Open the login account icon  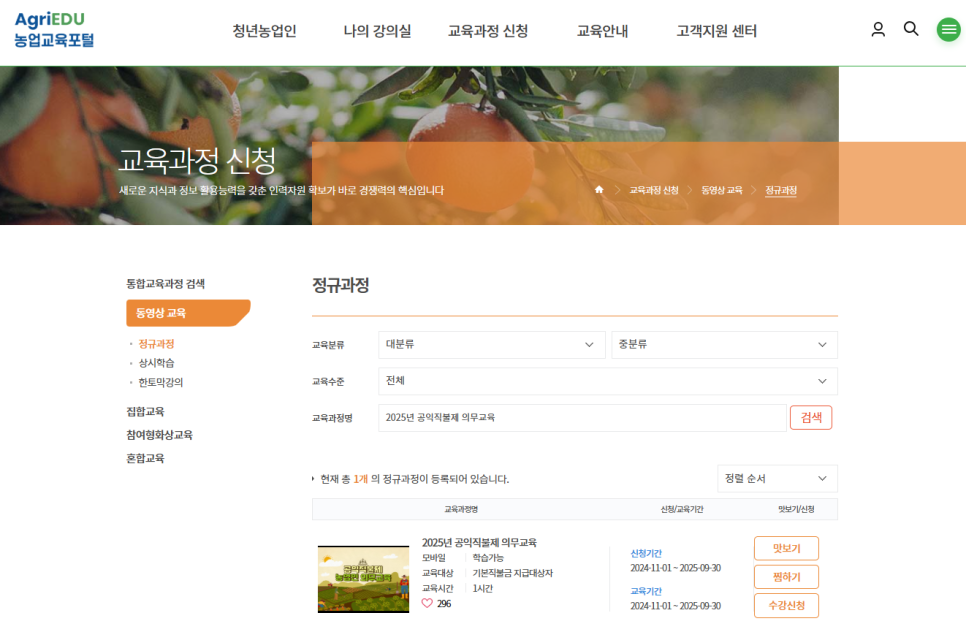[x=877, y=29]
